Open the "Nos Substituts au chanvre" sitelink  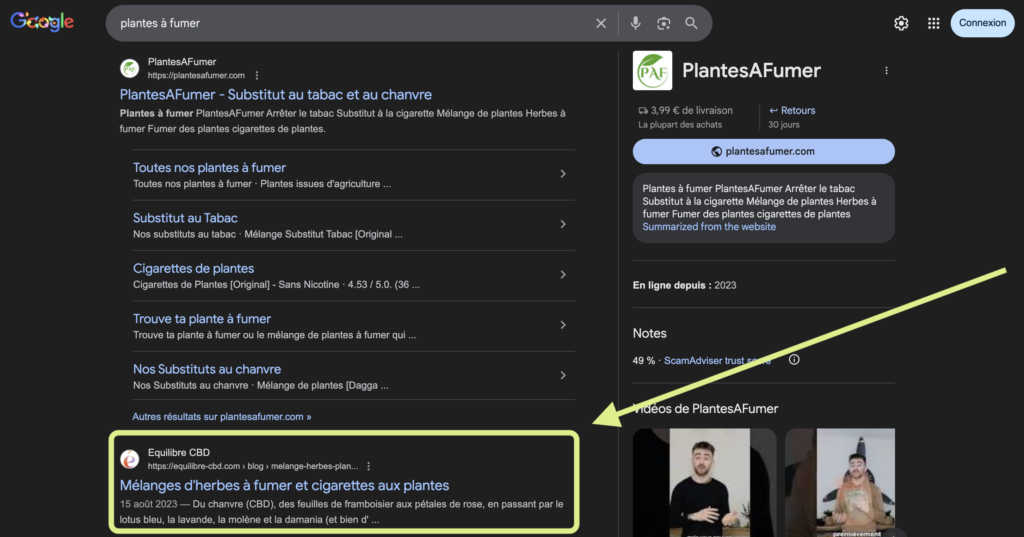click(207, 369)
